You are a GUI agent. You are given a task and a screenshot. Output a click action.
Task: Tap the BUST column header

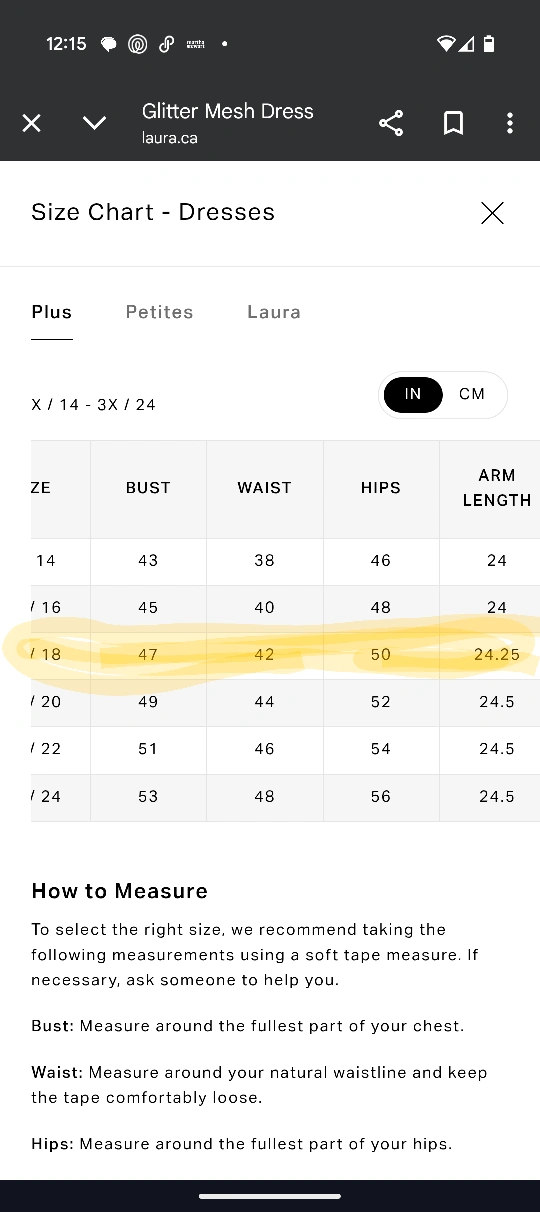(x=148, y=488)
